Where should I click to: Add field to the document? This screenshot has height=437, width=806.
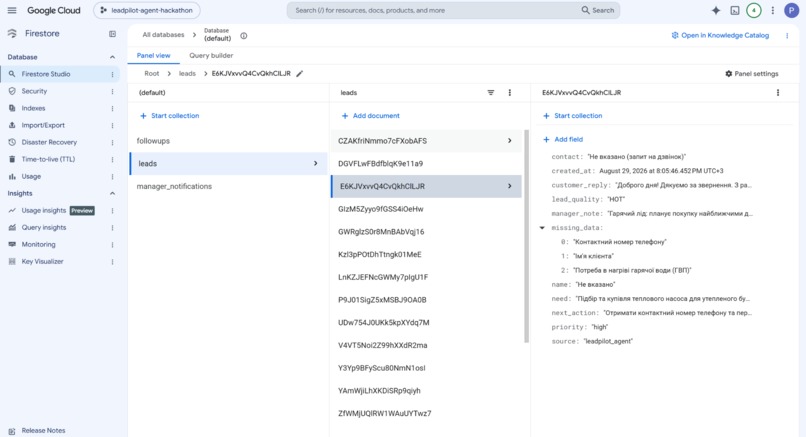point(563,139)
